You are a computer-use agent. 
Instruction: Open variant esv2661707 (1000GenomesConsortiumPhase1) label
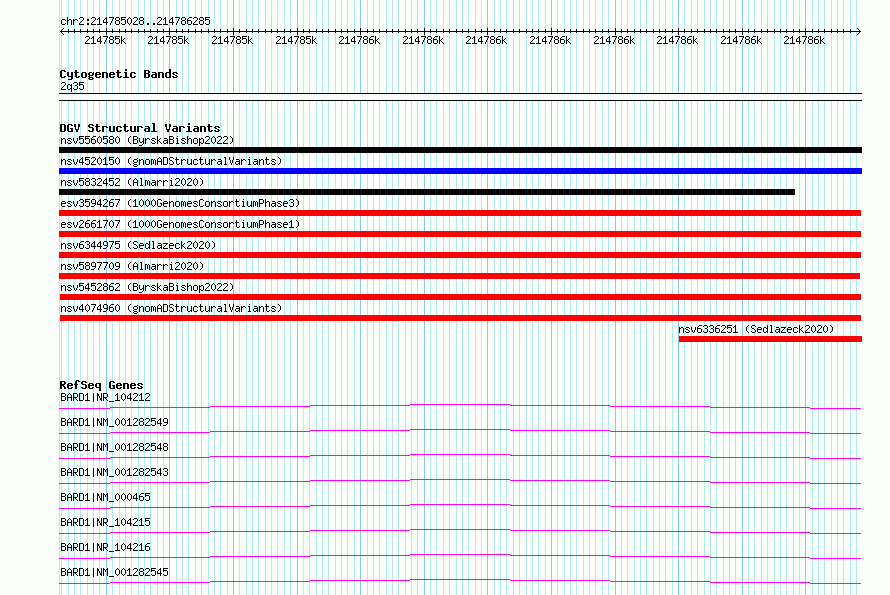(180, 224)
